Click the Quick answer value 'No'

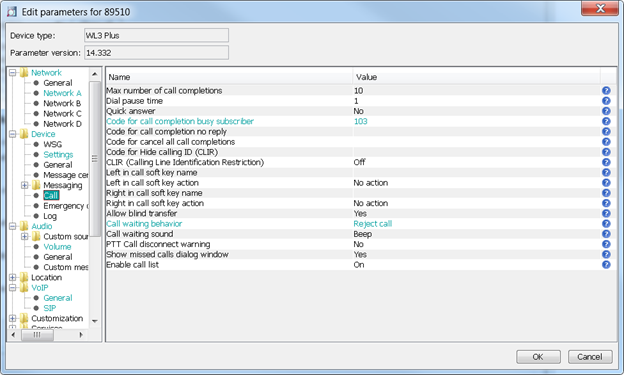click(x=359, y=111)
